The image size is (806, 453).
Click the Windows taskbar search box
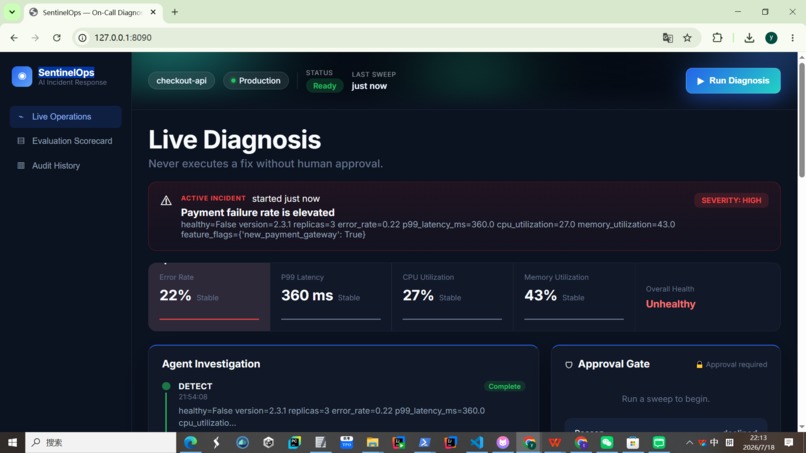101,442
